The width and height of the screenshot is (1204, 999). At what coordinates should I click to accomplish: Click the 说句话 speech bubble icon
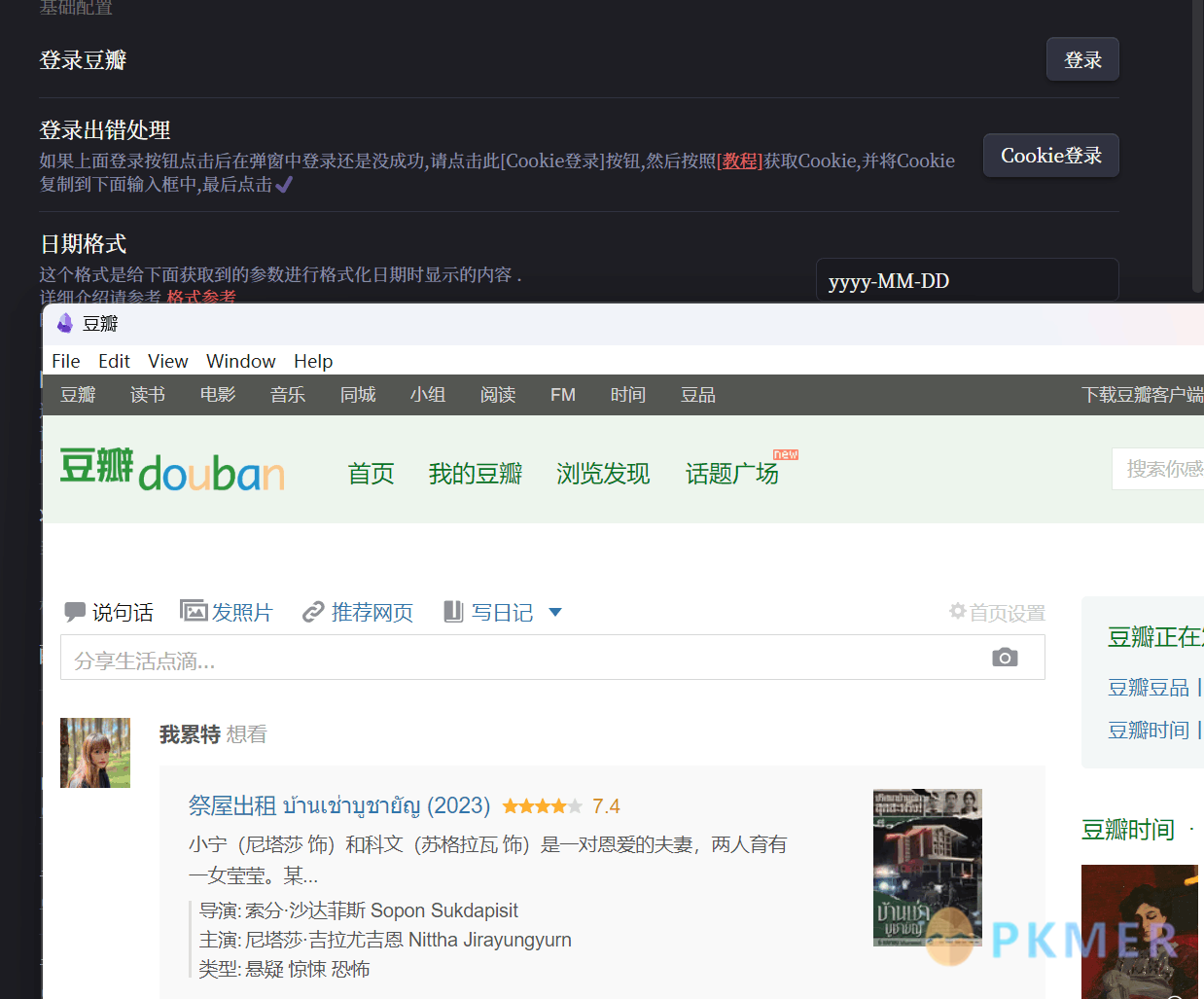point(76,611)
